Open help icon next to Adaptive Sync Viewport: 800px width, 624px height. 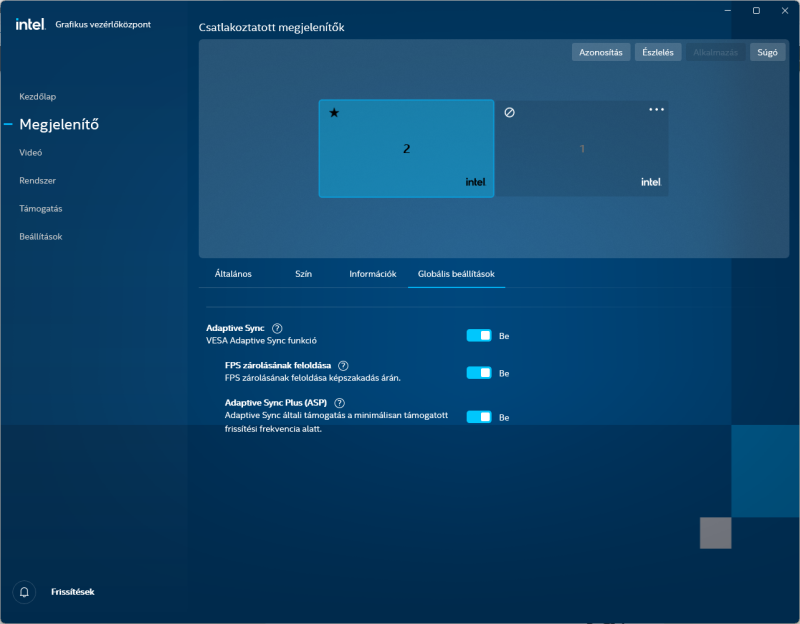click(277, 328)
